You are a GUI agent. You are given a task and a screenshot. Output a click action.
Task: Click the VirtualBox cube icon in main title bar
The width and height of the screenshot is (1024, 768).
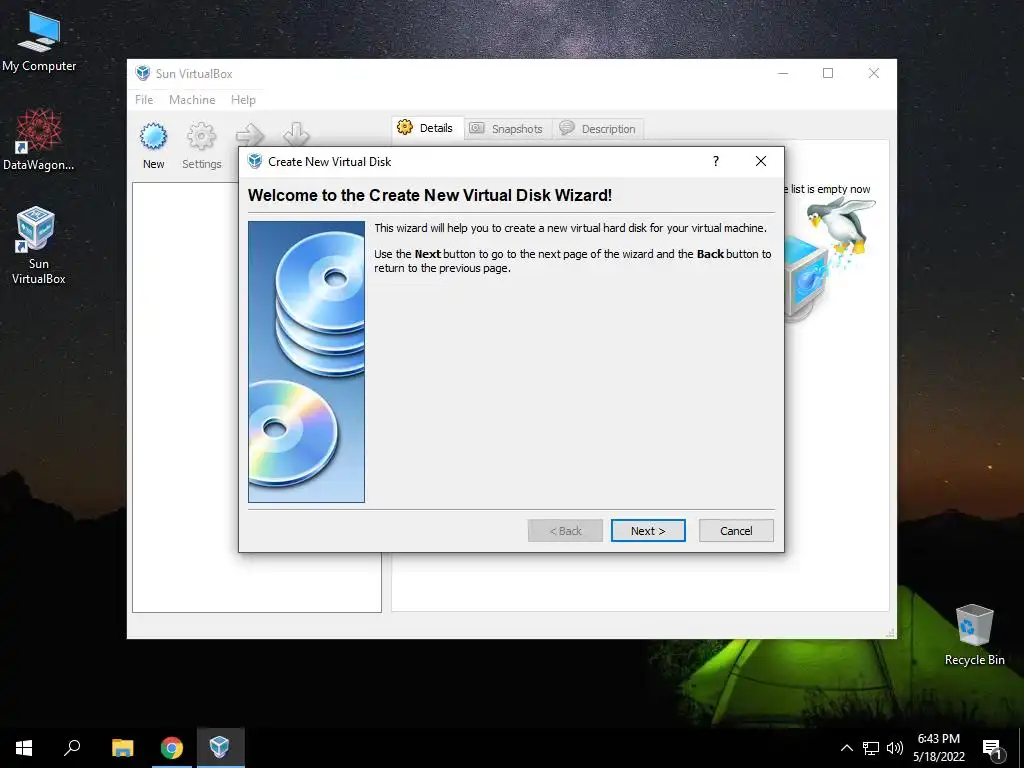142,73
